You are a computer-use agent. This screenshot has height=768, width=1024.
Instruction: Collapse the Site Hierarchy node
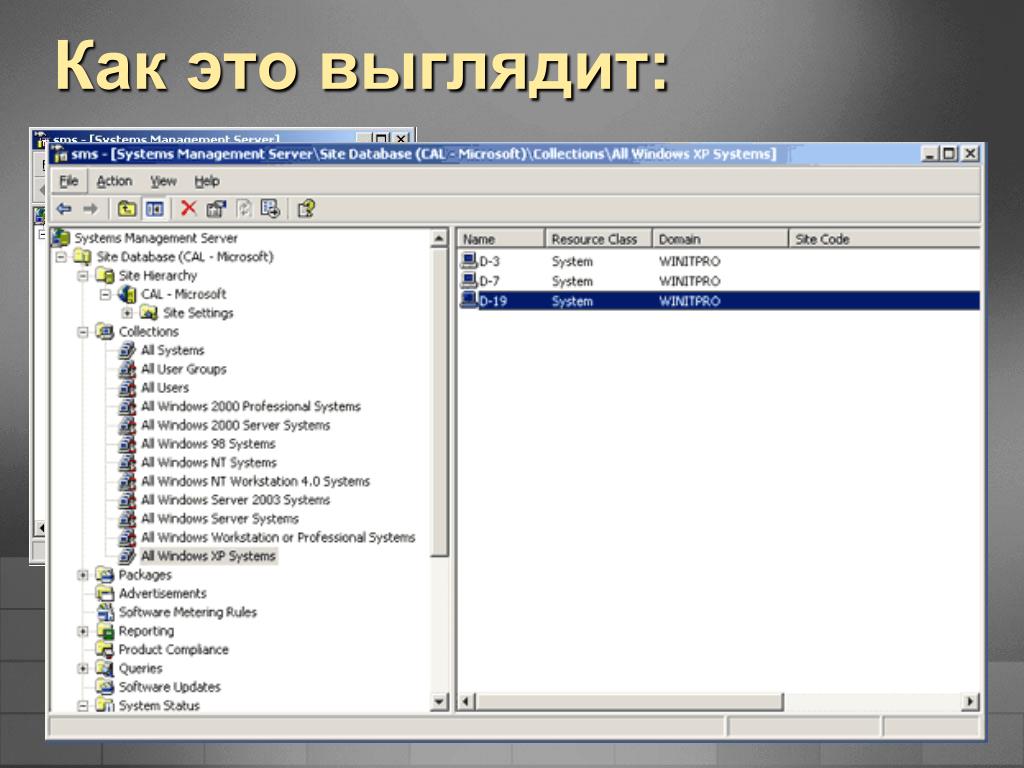(83, 276)
